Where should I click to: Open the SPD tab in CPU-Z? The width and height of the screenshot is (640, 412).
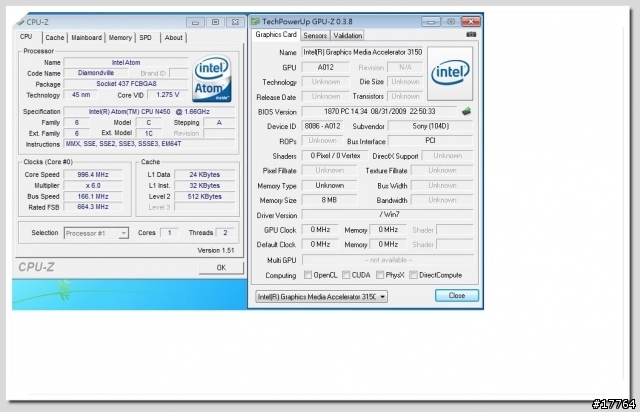[145, 38]
